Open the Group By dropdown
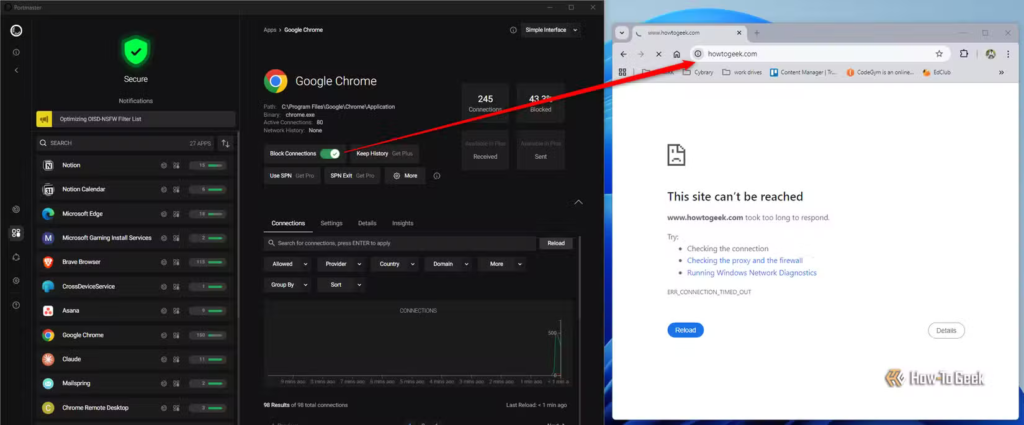 coord(288,285)
